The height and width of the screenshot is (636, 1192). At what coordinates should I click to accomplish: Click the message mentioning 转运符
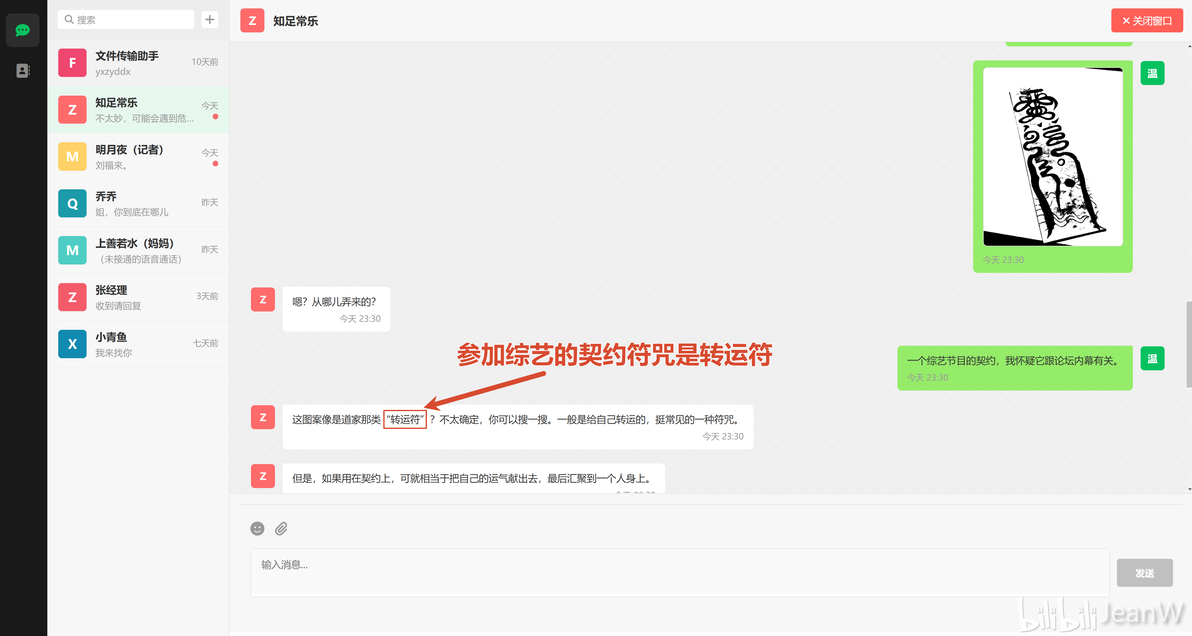point(518,426)
